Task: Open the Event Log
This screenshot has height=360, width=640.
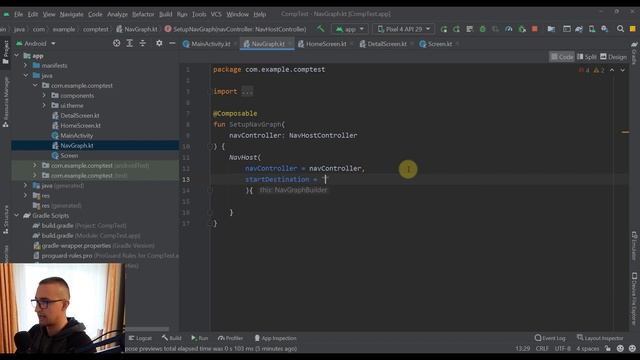Action: 550,338
